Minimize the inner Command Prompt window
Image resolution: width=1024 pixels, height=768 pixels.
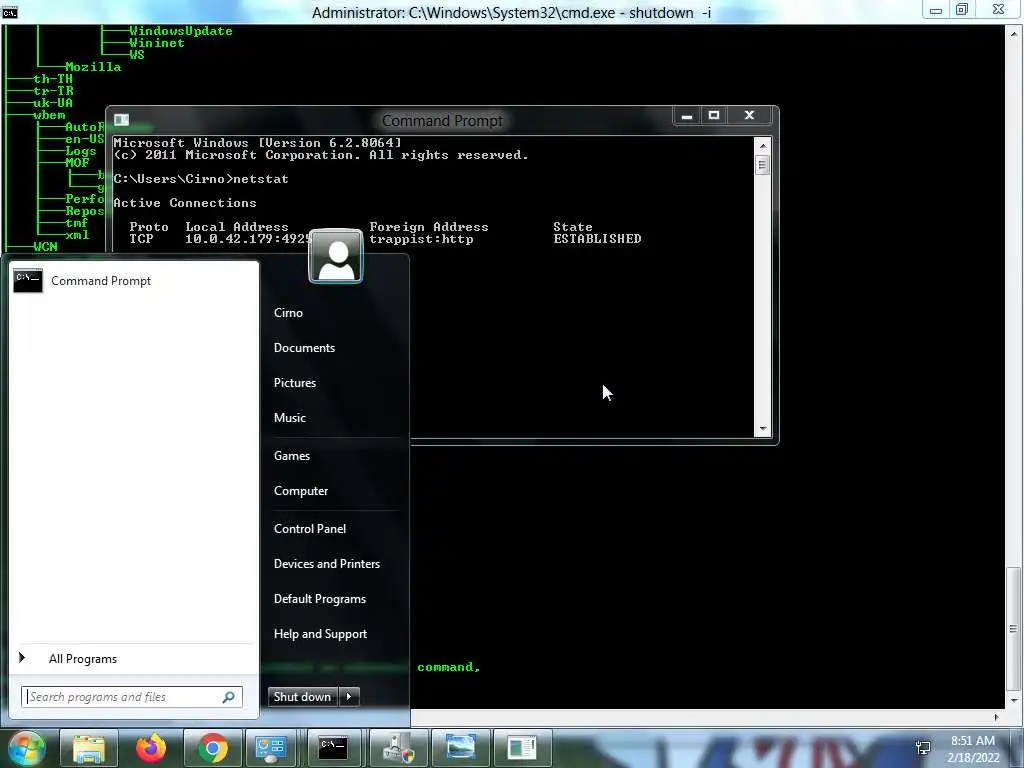[686, 116]
